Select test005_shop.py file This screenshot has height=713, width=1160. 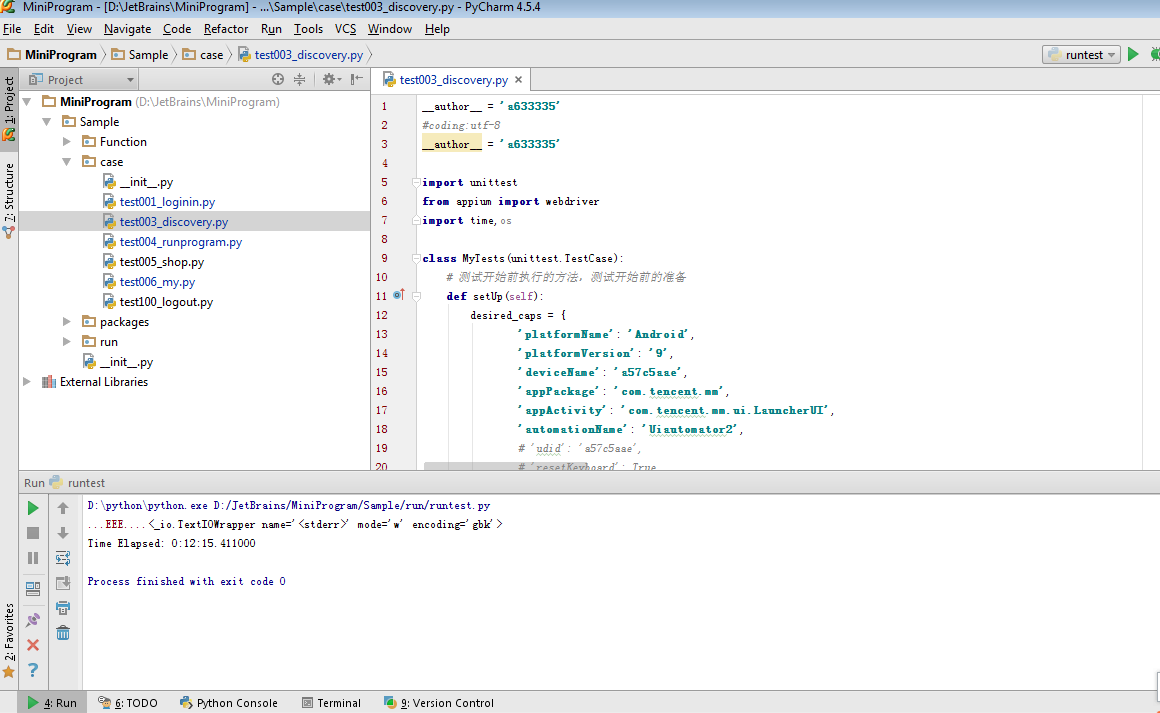point(161,261)
